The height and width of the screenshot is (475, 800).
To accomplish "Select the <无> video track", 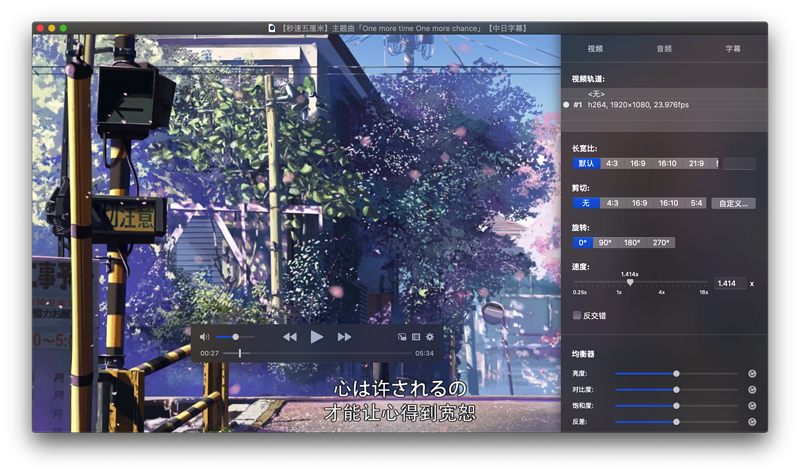I will 664,94.
